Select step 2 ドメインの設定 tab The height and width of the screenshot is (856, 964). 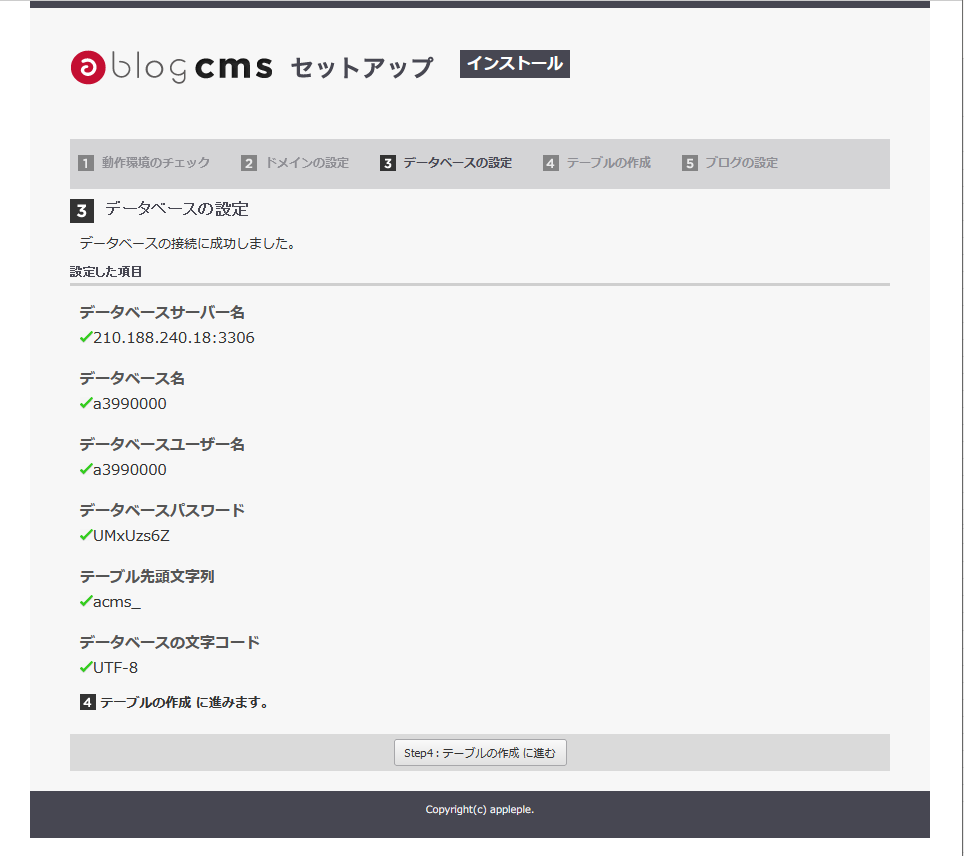pyautogui.click(x=296, y=163)
